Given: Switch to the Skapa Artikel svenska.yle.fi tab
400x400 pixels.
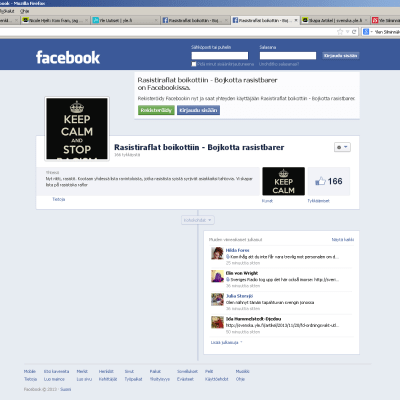Looking at the screenshot, I should (x=335, y=20).
